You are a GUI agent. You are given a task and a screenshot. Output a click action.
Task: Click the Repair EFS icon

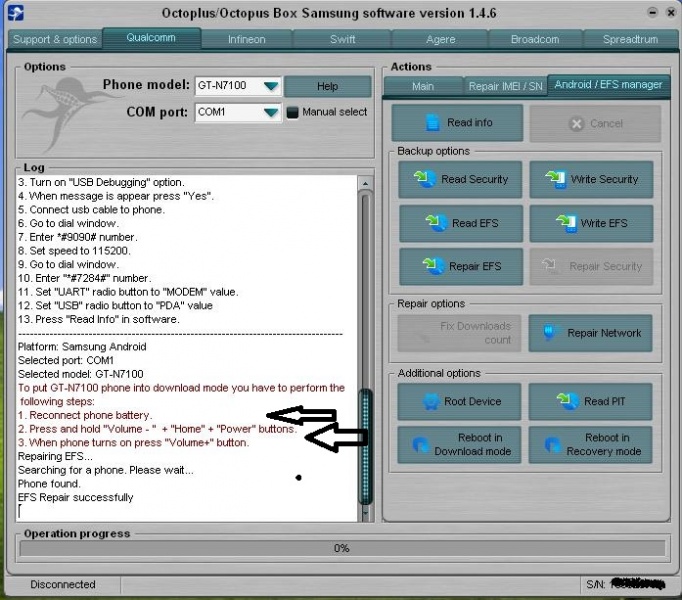click(x=434, y=266)
